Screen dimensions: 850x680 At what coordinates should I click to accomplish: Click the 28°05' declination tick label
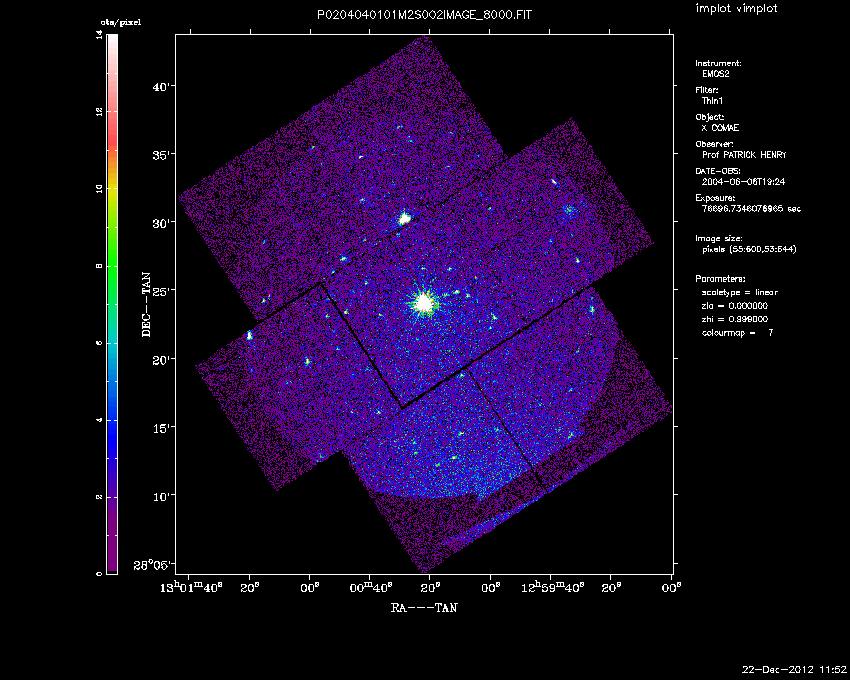coord(152,566)
